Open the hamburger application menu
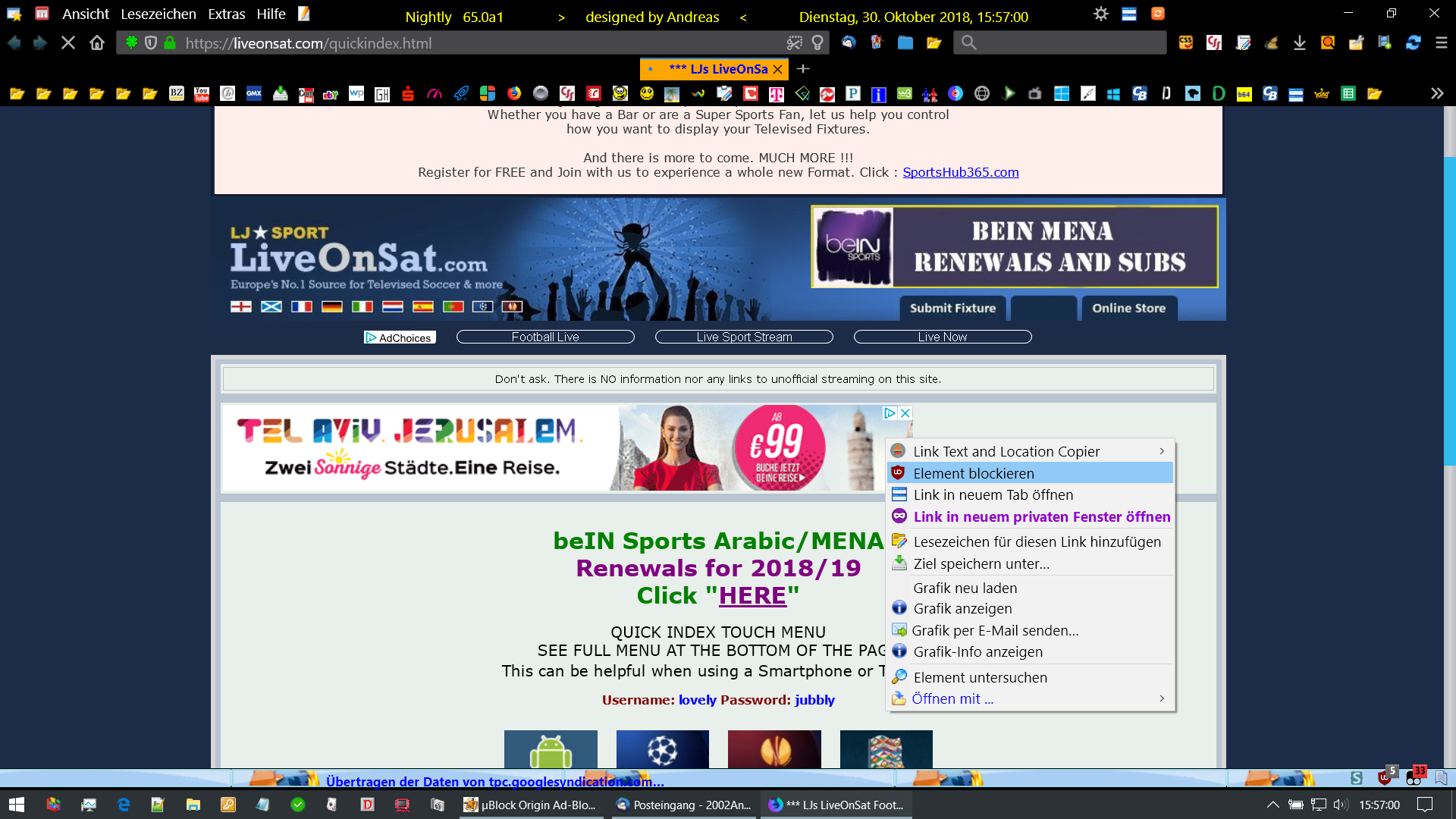The height and width of the screenshot is (819, 1456). [x=1441, y=43]
